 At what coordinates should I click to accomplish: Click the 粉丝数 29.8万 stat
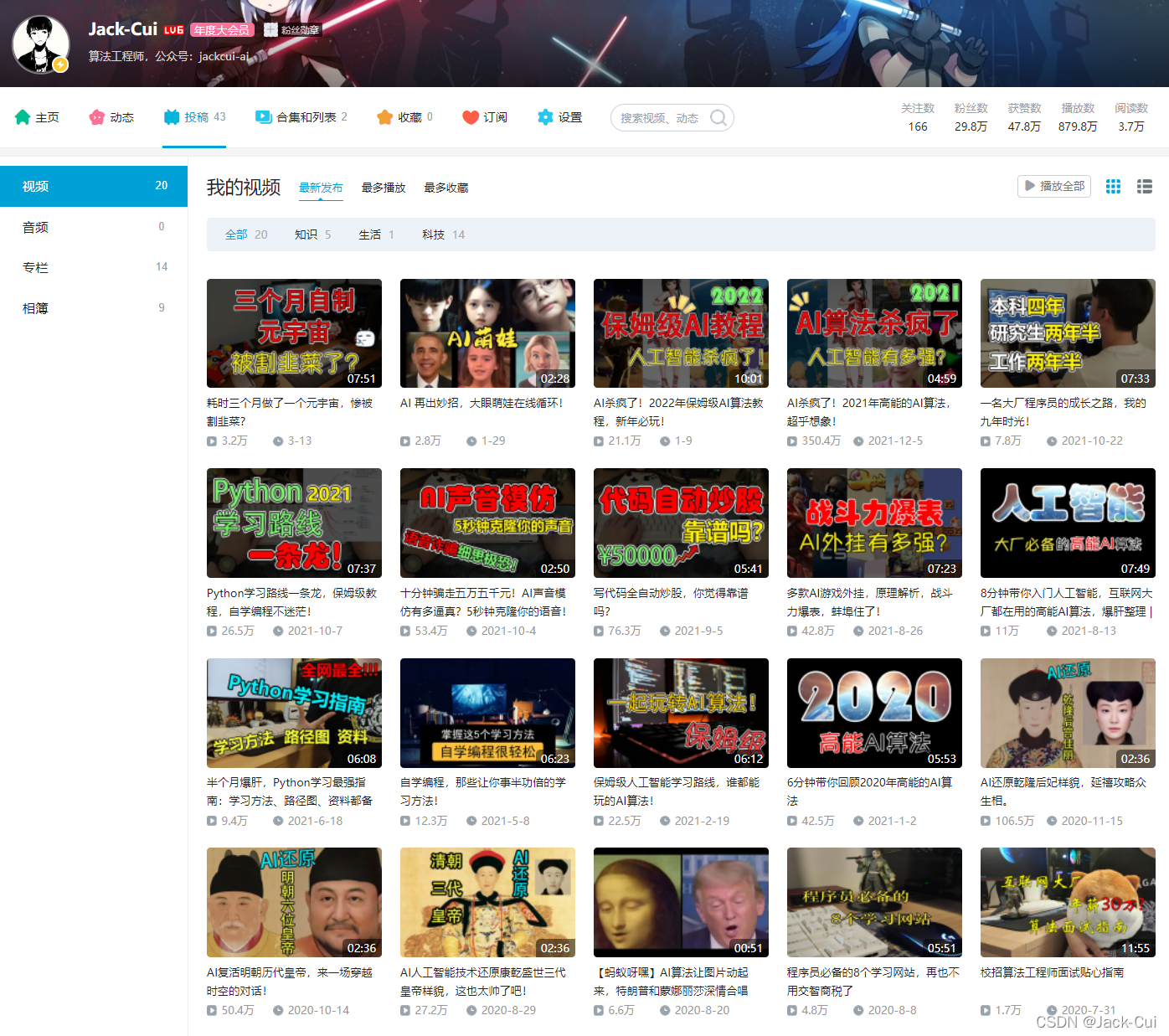pyautogui.click(x=971, y=117)
